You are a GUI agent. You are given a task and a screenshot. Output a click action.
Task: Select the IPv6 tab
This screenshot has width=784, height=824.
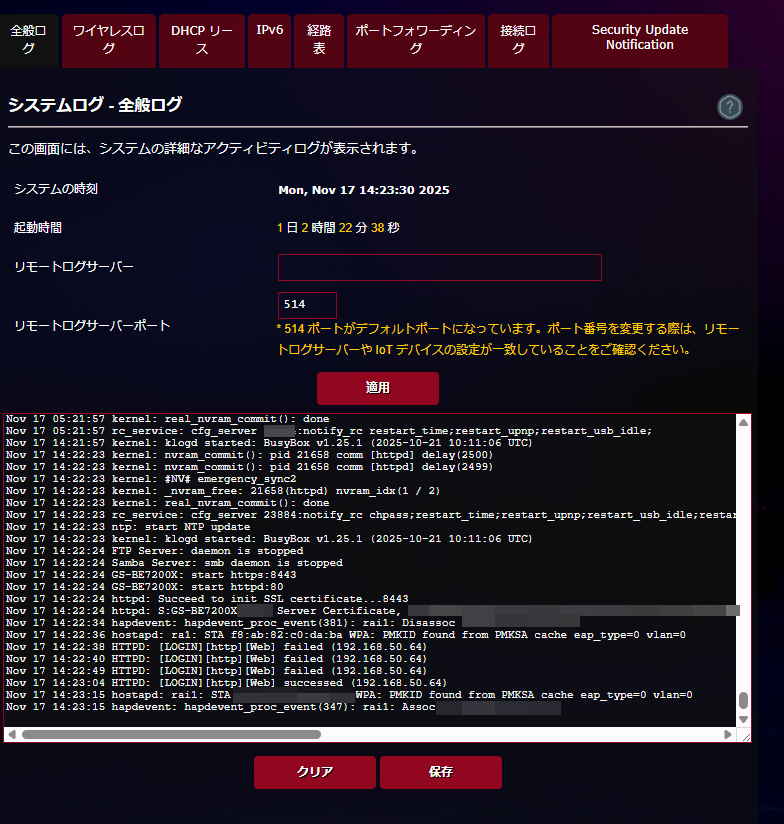[x=269, y=32]
